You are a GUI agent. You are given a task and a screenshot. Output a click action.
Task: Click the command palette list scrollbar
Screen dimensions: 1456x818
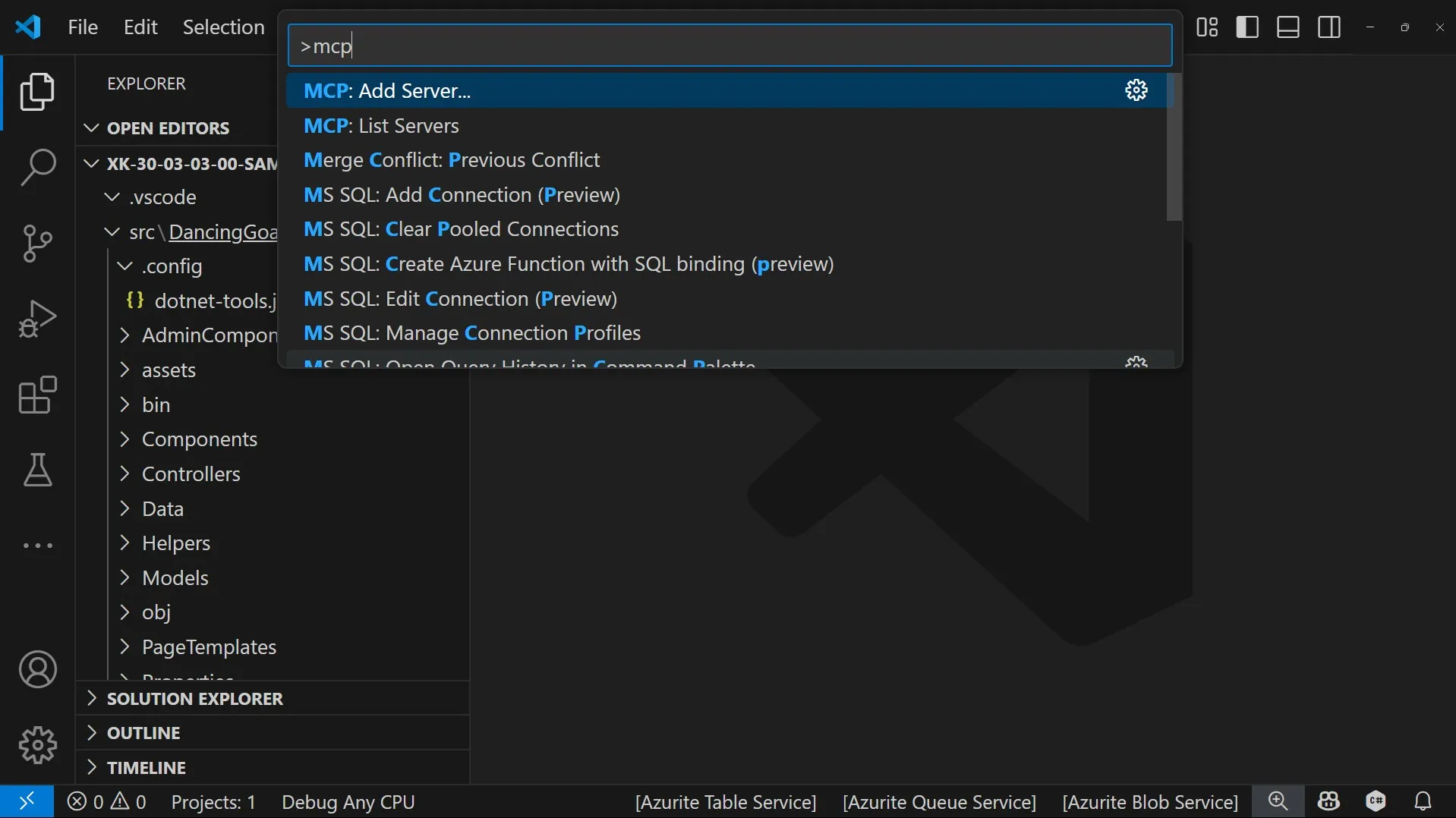(1174, 147)
